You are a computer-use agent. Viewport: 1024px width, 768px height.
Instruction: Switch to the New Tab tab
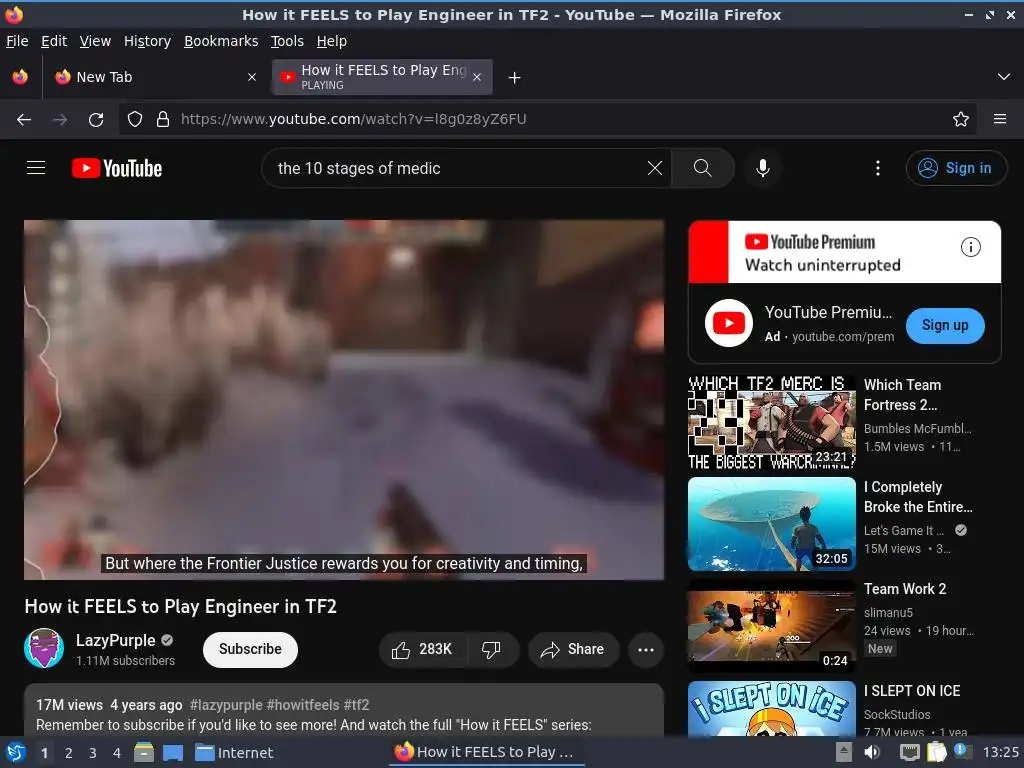[155, 77]
